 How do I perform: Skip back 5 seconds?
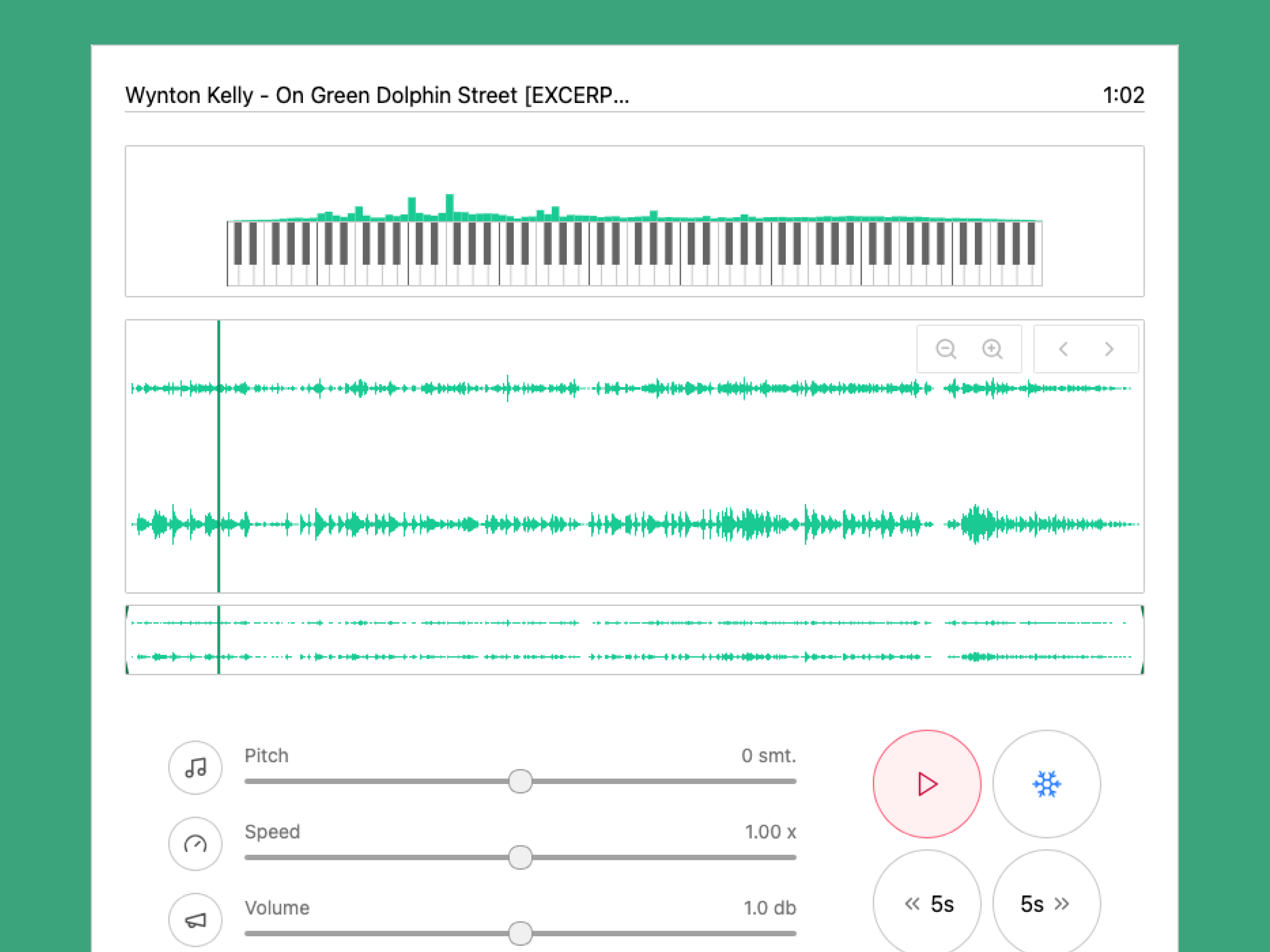click(927, 904)
